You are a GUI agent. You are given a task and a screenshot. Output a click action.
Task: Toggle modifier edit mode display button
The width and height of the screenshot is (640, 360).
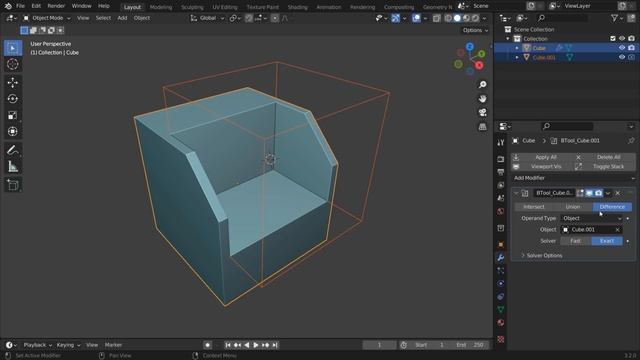580,193
